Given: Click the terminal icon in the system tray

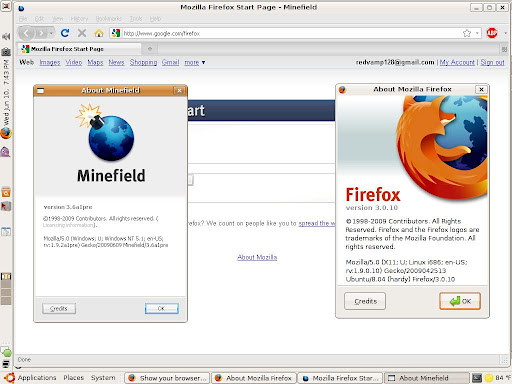Looking at the screenshot, I should coord(477,378).
